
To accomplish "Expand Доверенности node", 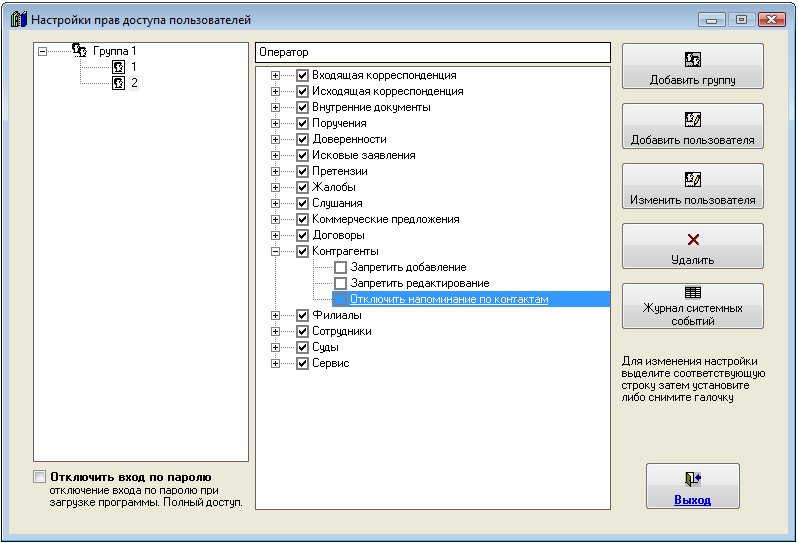I will coord(275,139).
